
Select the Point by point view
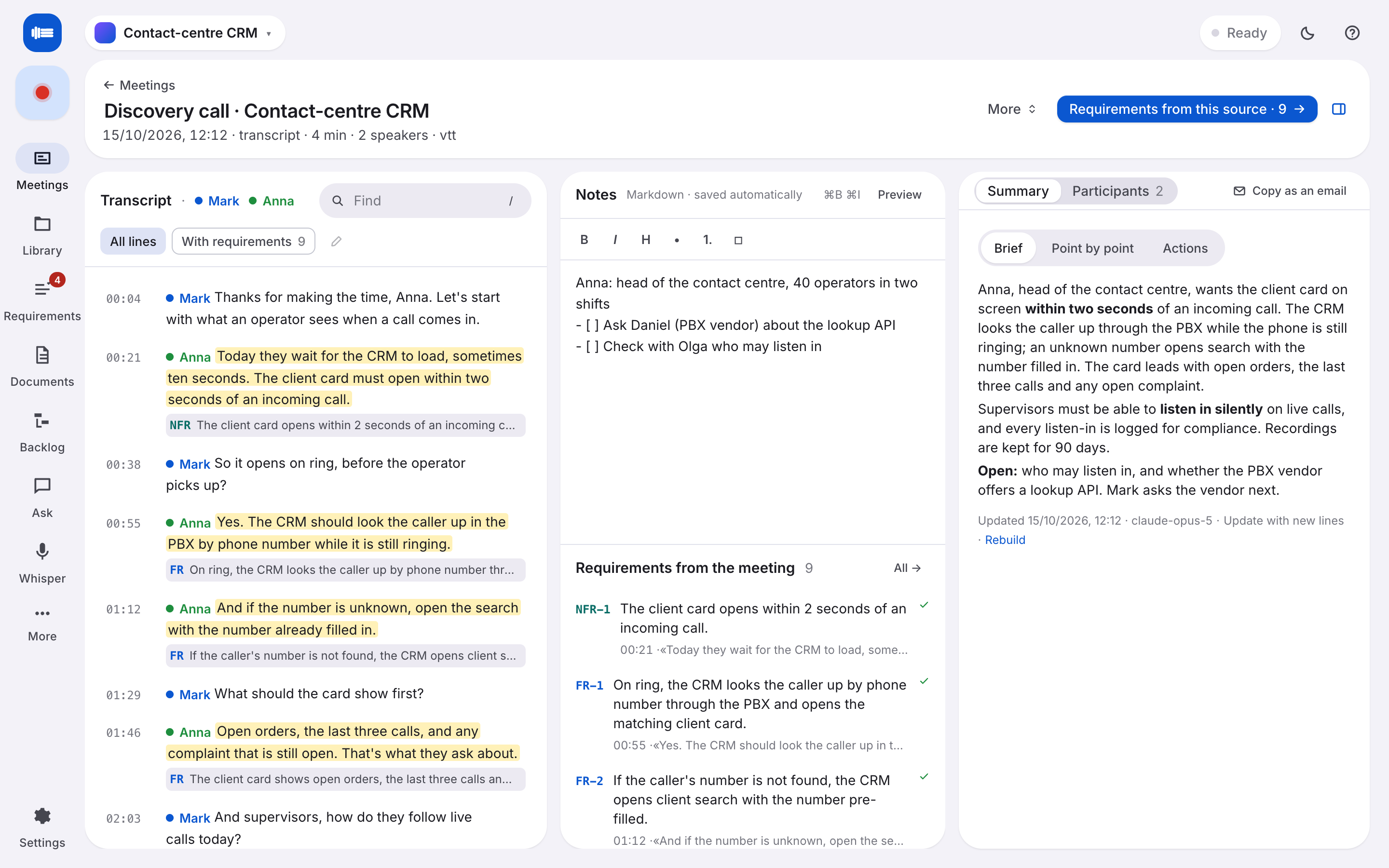[x=1092, y=248]
